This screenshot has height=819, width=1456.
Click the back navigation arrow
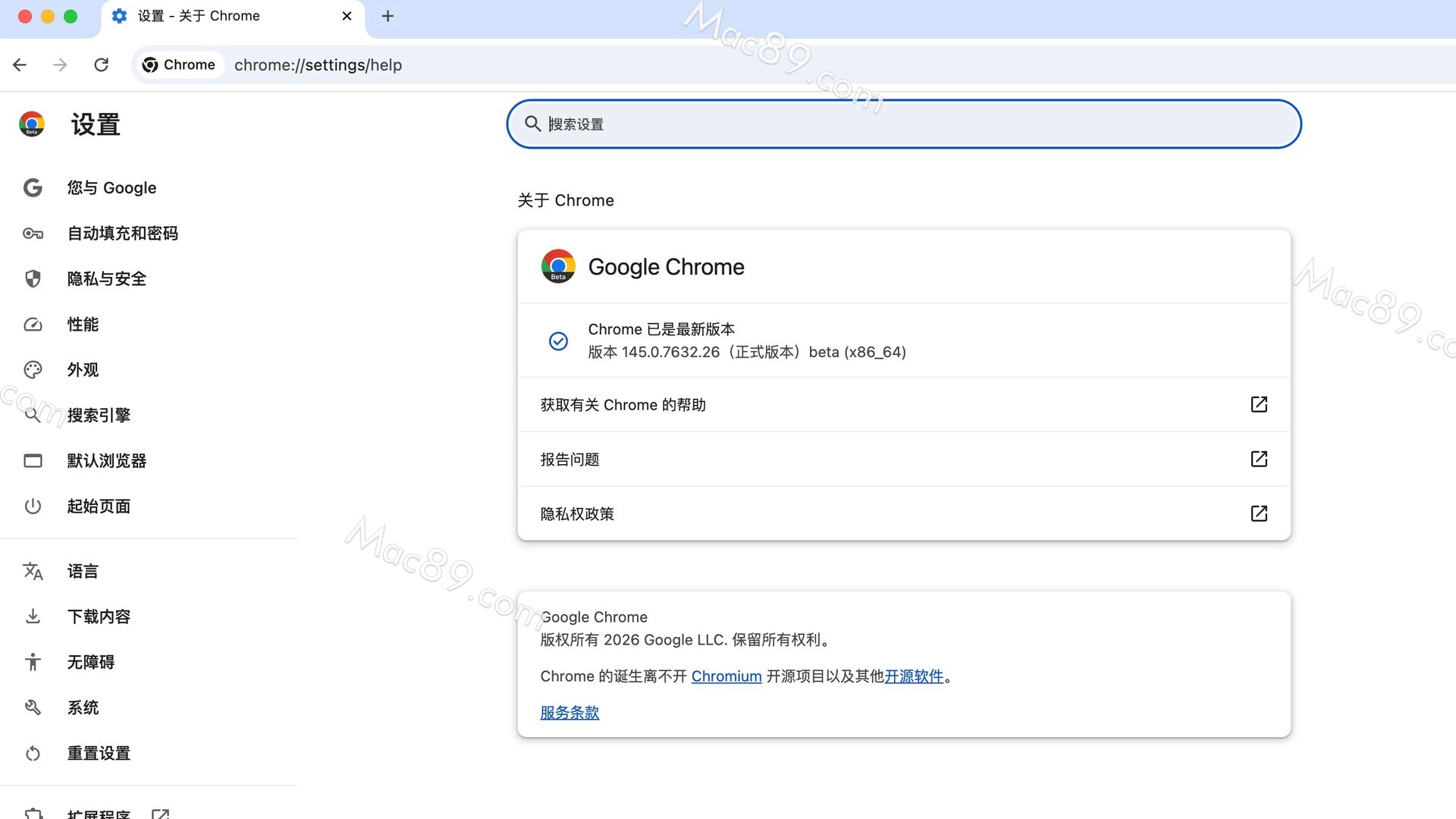tap(20, 64)
